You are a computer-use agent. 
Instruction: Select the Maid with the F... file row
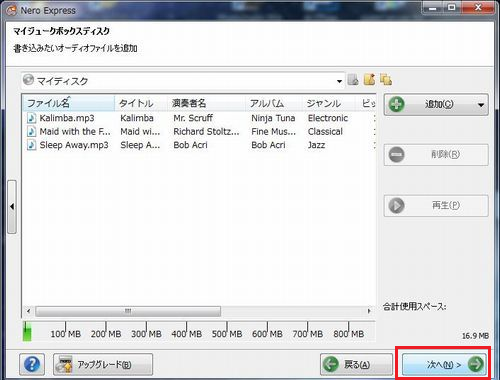coord(199,132)
